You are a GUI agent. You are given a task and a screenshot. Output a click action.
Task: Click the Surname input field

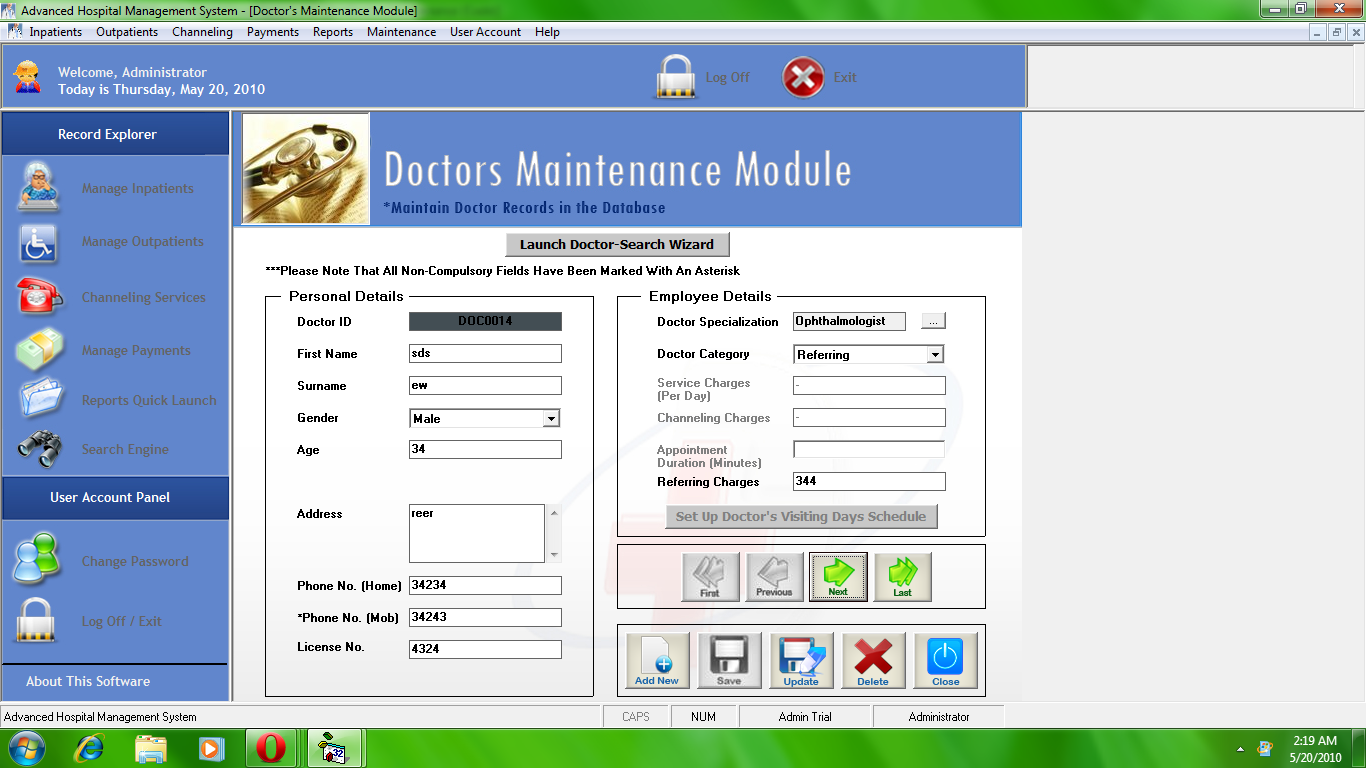coord(485,386)
